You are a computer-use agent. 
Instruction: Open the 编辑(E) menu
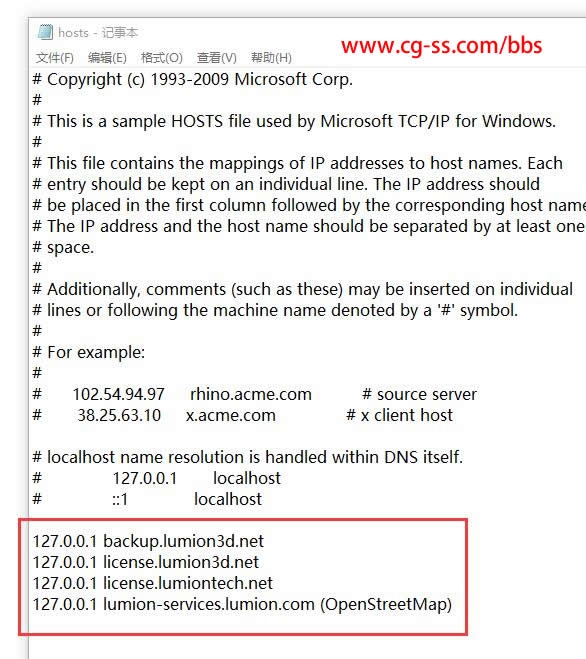pyautogui.click(x=107, y=58)
